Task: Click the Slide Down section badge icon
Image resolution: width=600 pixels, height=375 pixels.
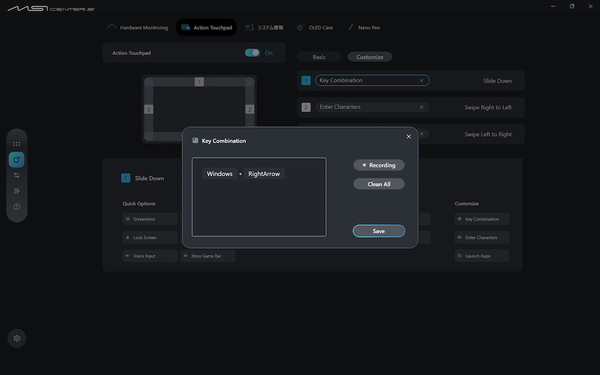Action: coord(126,178)
